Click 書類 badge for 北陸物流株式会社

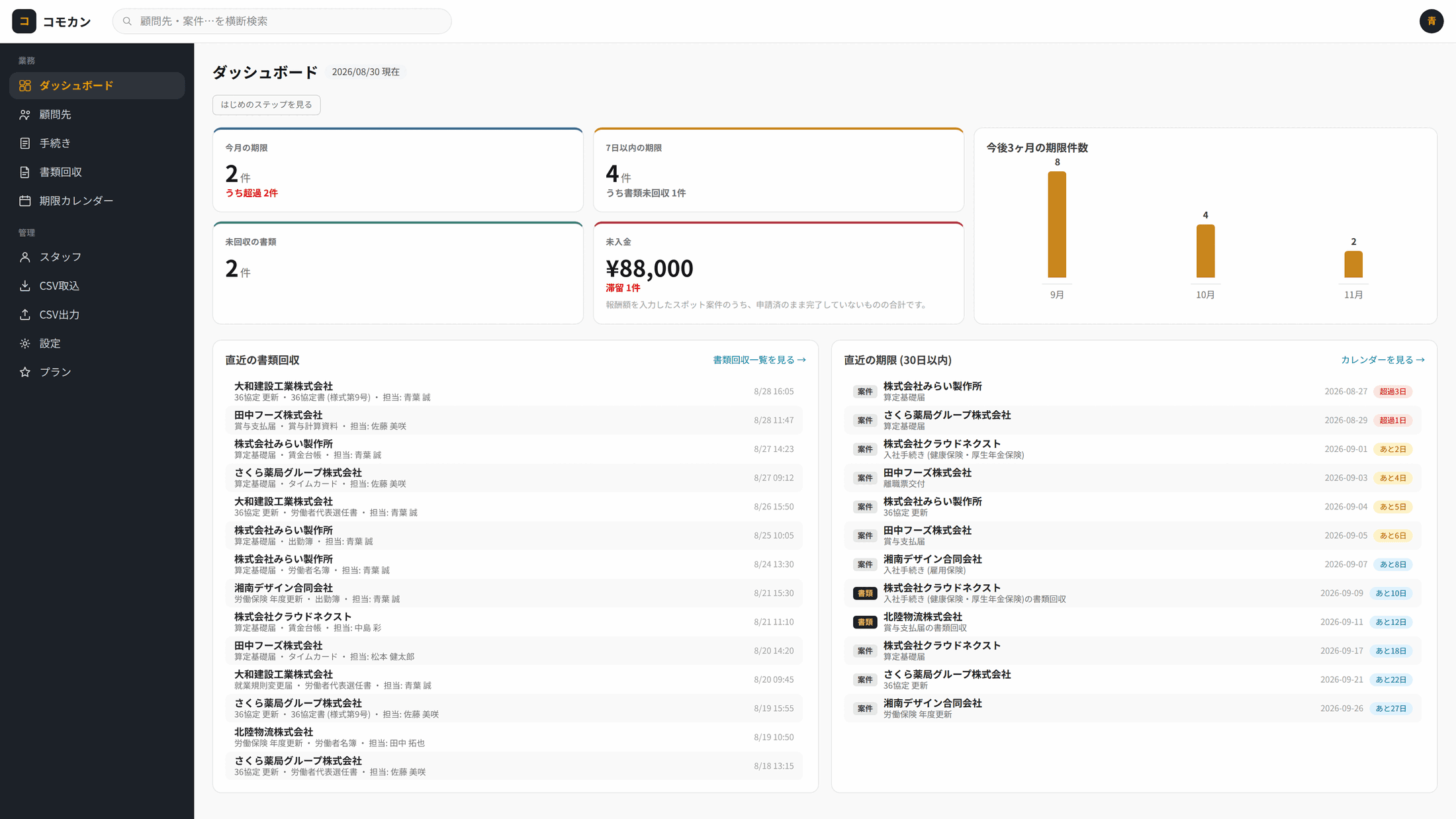(865, 622)
